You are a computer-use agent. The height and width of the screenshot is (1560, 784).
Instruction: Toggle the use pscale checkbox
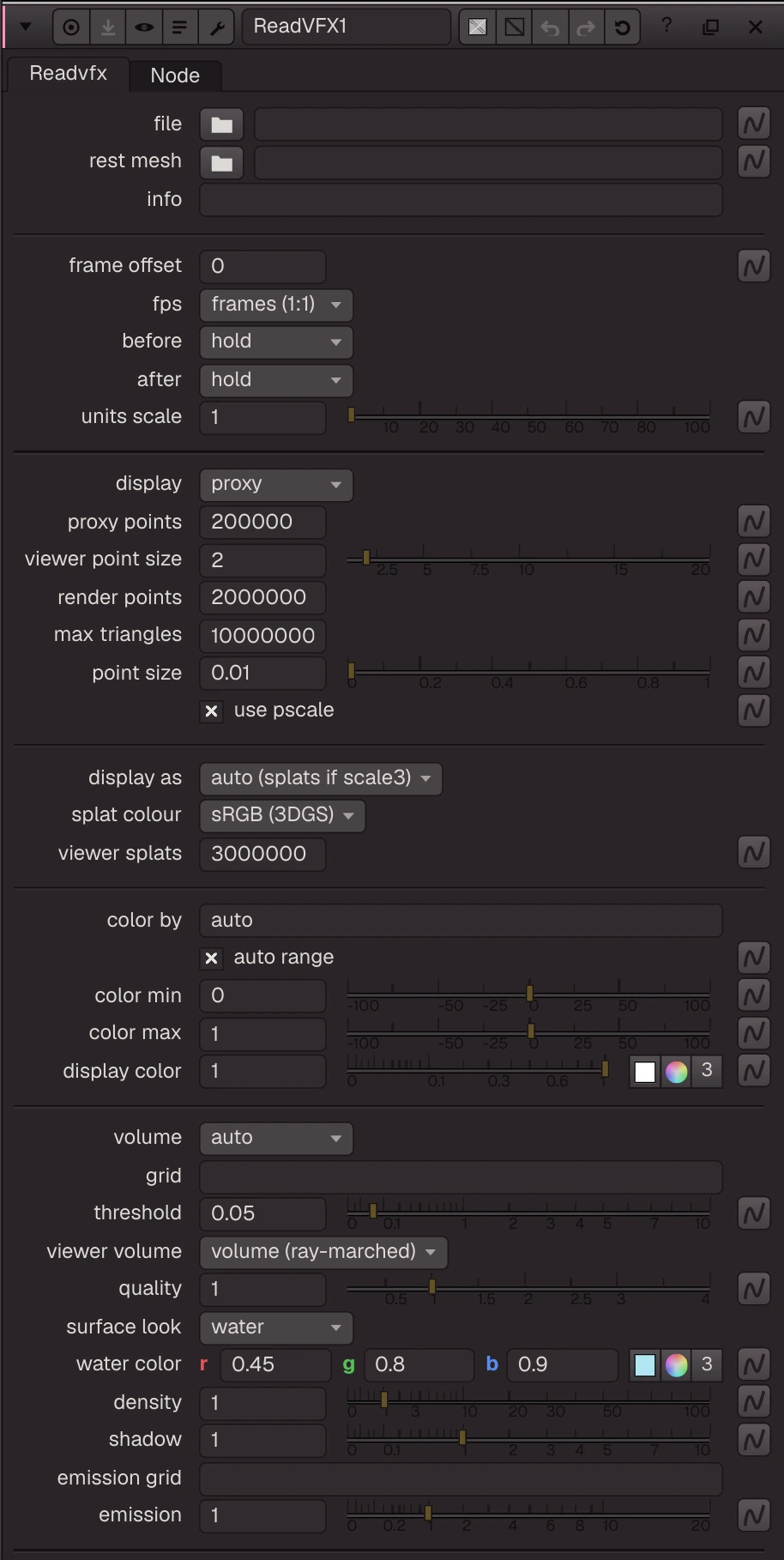[x=211, y=710]
